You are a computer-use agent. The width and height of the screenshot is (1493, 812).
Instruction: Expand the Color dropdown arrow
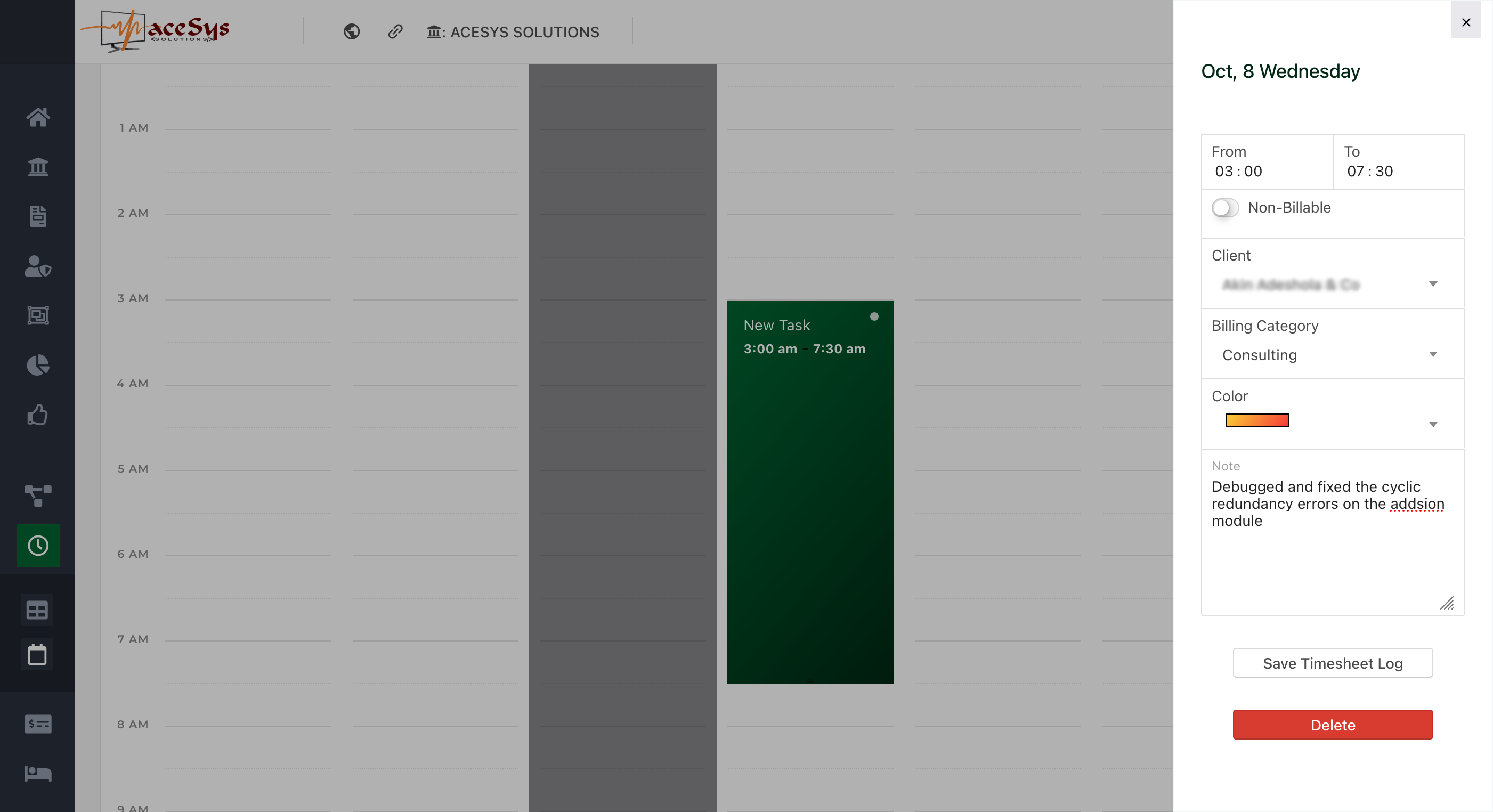coord(1432,424)
